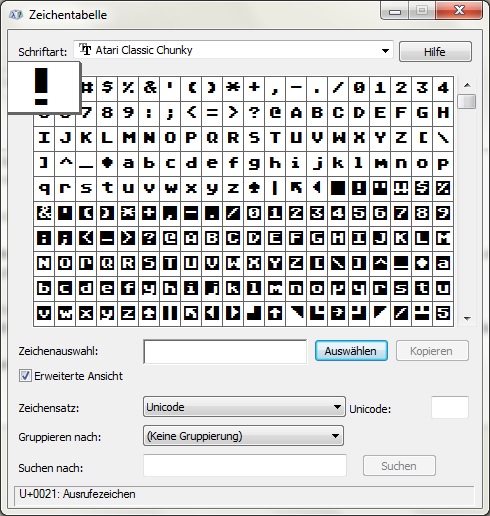Select the plain lowercase q character

click(44, 188)
